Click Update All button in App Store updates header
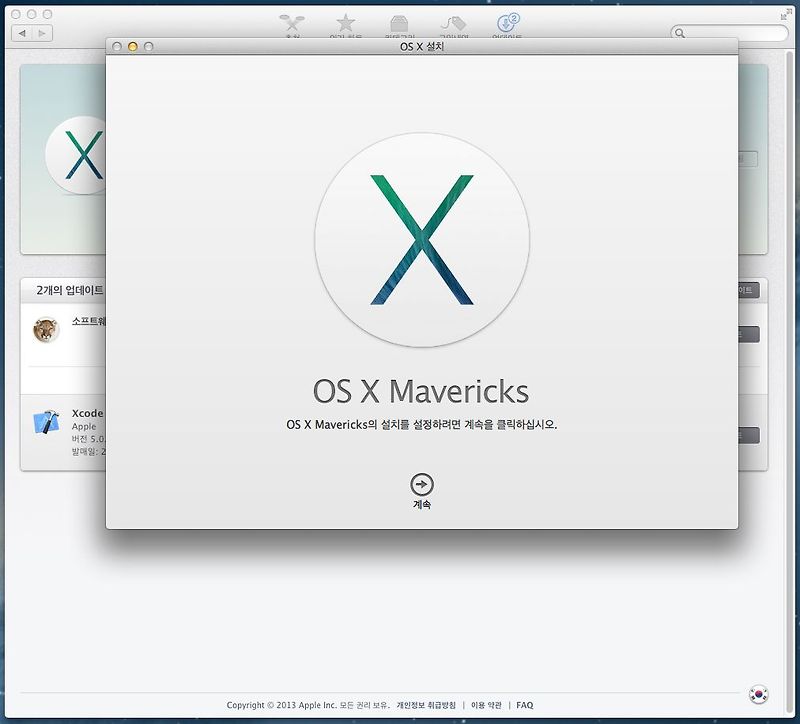This screenshot has width=800, height=724. 748,290
